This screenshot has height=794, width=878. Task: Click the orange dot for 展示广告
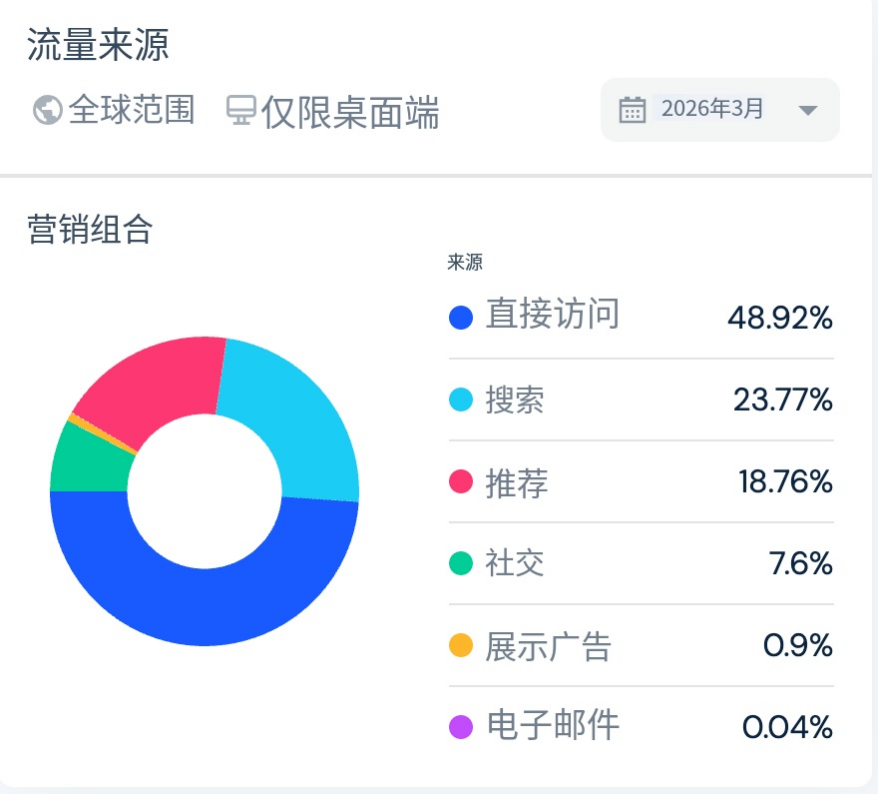(461, 645)
